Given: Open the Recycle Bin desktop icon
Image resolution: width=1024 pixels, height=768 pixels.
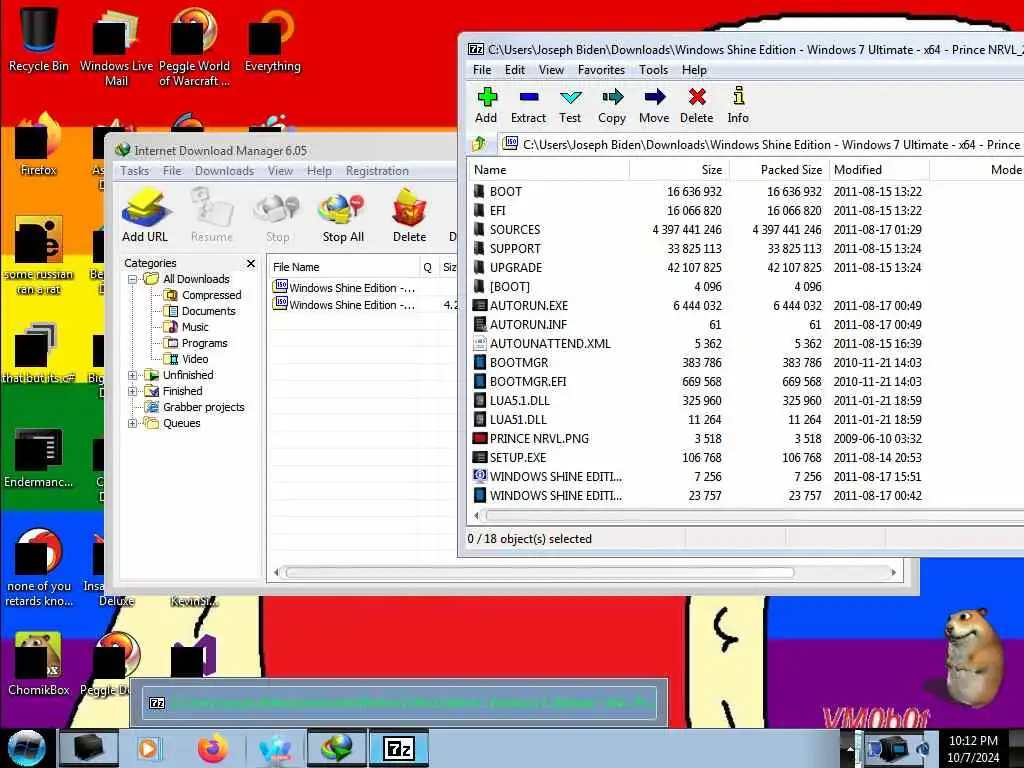Looking at the screenshot, I should point(39,39).
